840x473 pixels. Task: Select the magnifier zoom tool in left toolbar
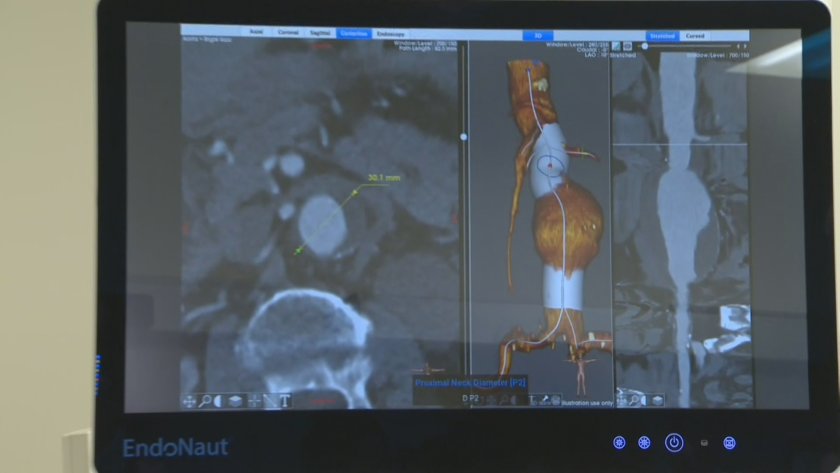tap(205, 401)
